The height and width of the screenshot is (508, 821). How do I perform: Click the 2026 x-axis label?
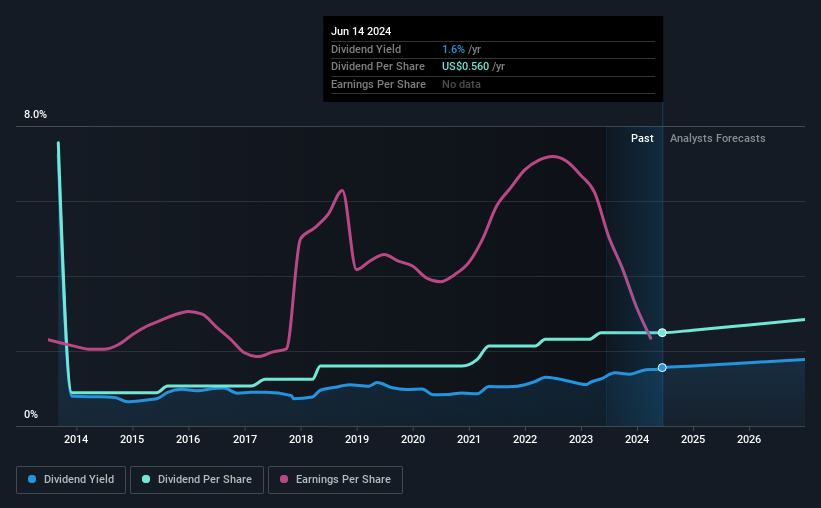749,439
